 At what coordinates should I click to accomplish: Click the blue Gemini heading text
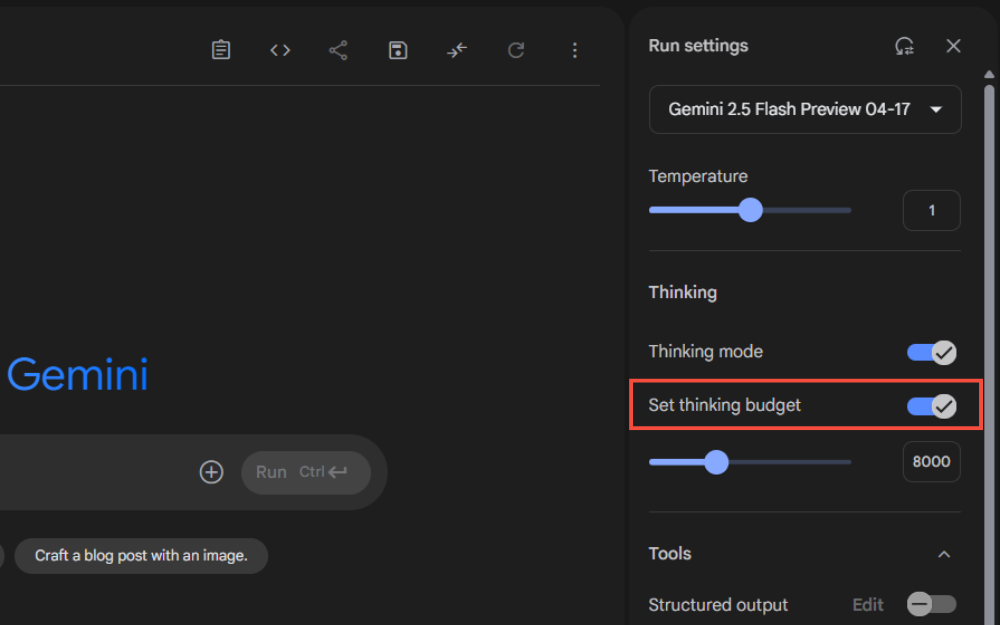point(77,374)
